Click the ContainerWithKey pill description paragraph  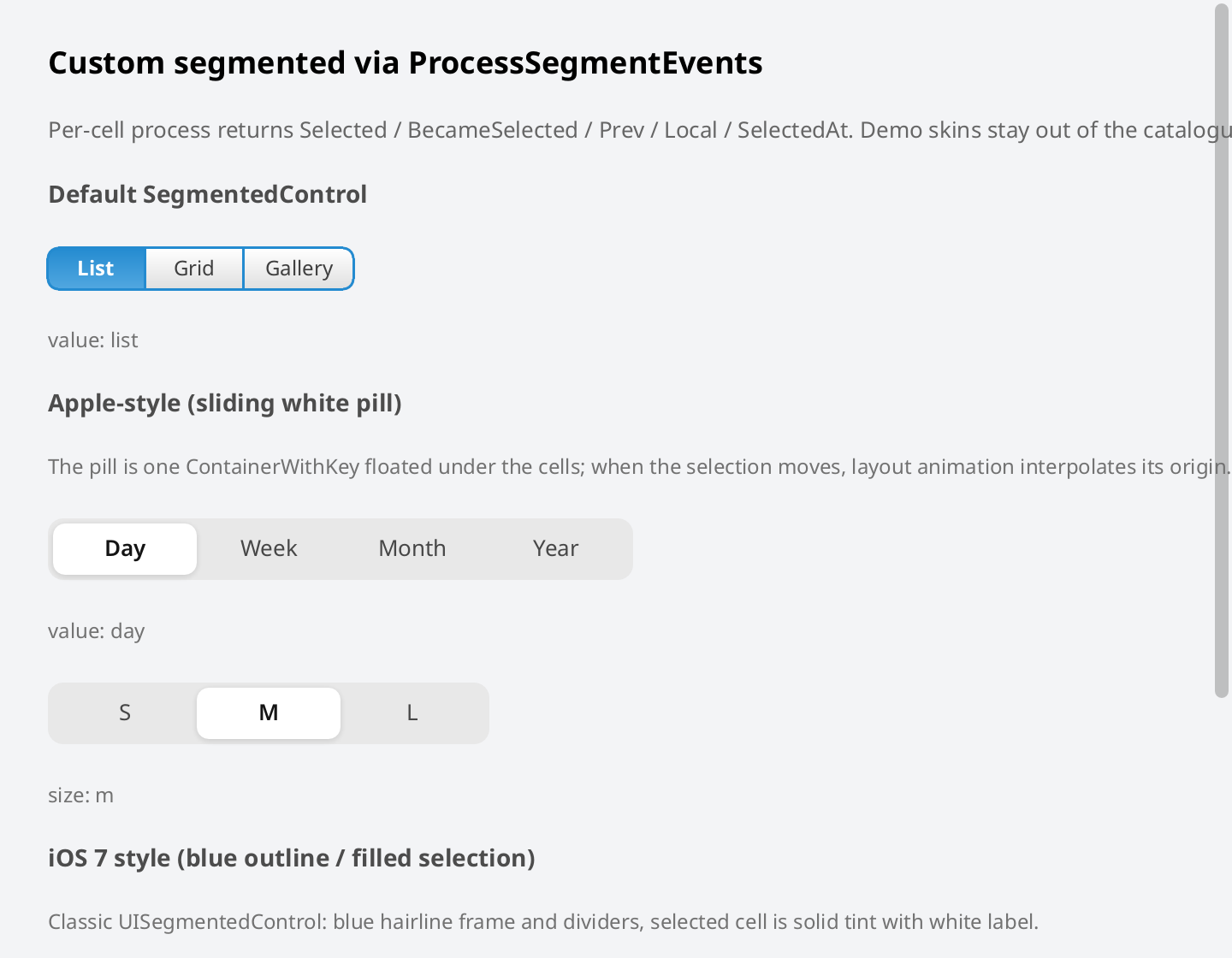point(639,467)
